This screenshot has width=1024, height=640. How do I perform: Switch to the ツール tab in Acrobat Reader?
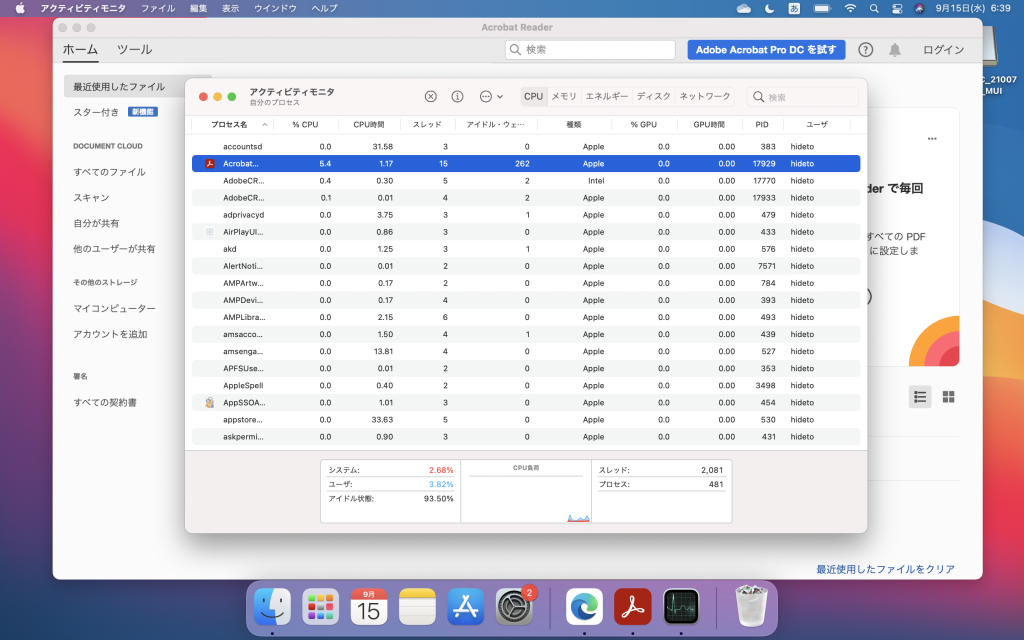click(x=135, y=49)
